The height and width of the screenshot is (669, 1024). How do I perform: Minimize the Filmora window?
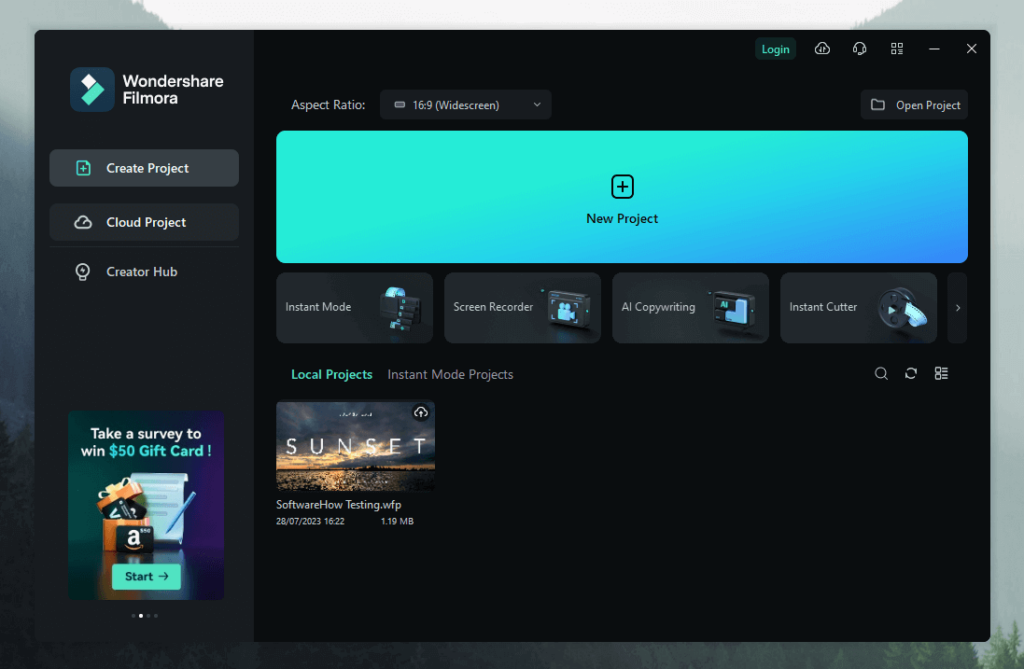coord(934,49)
